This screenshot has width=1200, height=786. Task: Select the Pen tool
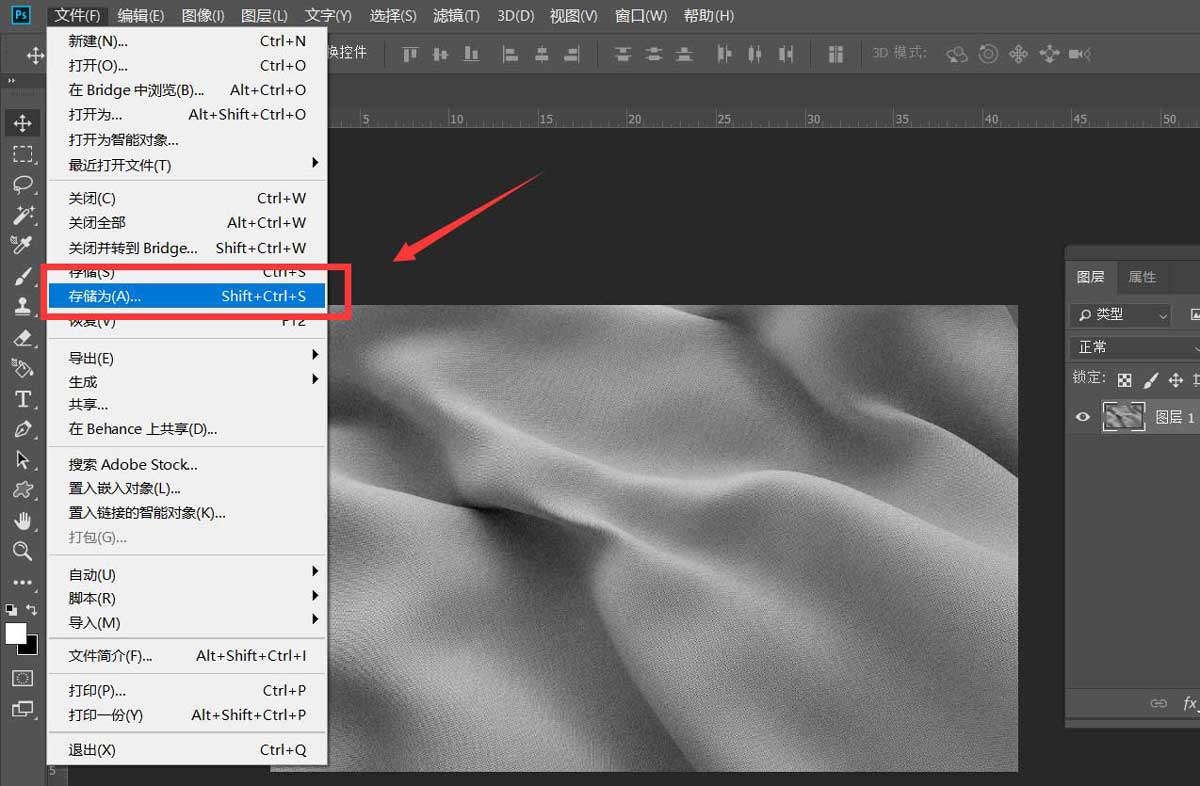pos(22,429)
